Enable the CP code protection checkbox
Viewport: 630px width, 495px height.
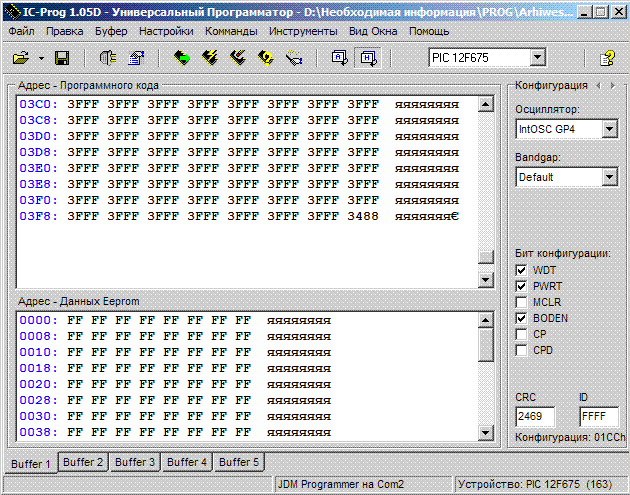pos(520,334)
